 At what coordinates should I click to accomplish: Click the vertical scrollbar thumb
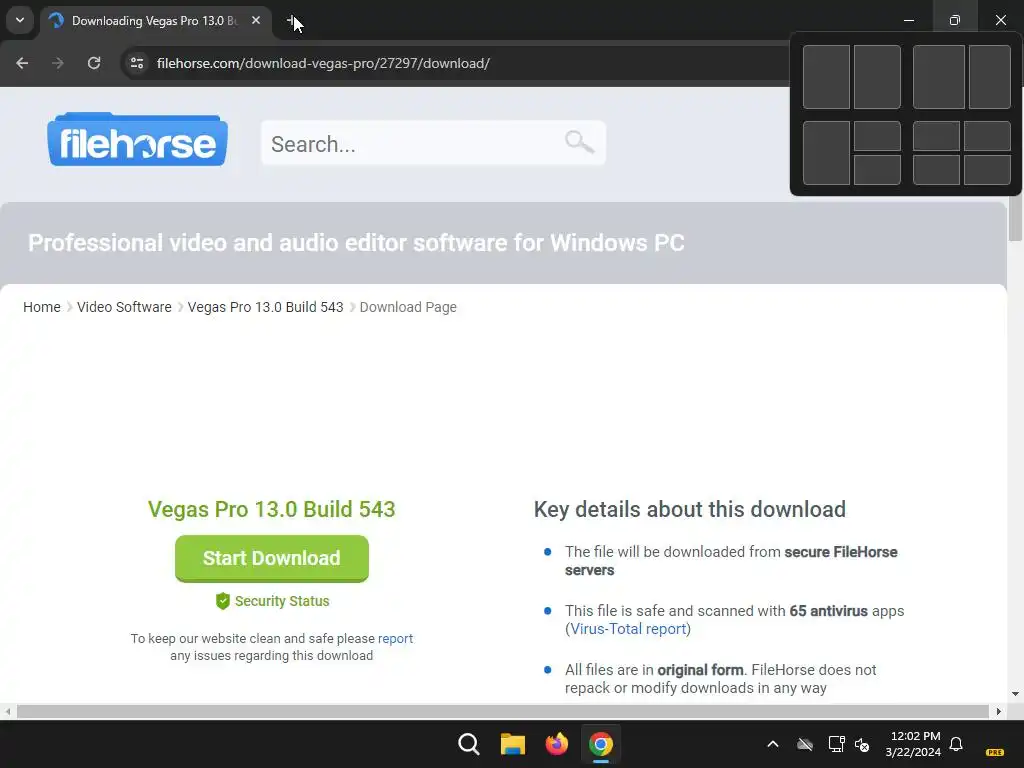click(x=1016, y=217)
